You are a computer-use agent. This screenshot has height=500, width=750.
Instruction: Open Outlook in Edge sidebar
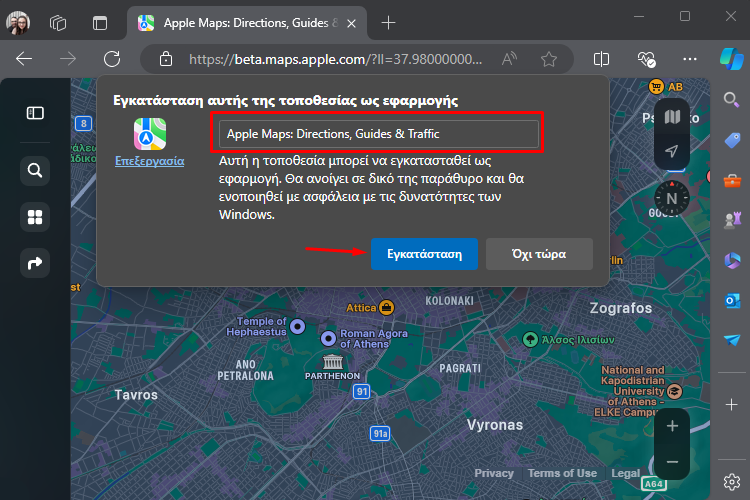click(732, 300)
